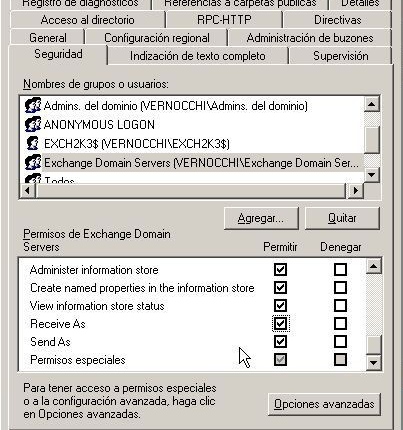Check the Denegar box for Send As
This screenshot has width=403, height=430.
point(340,341)
